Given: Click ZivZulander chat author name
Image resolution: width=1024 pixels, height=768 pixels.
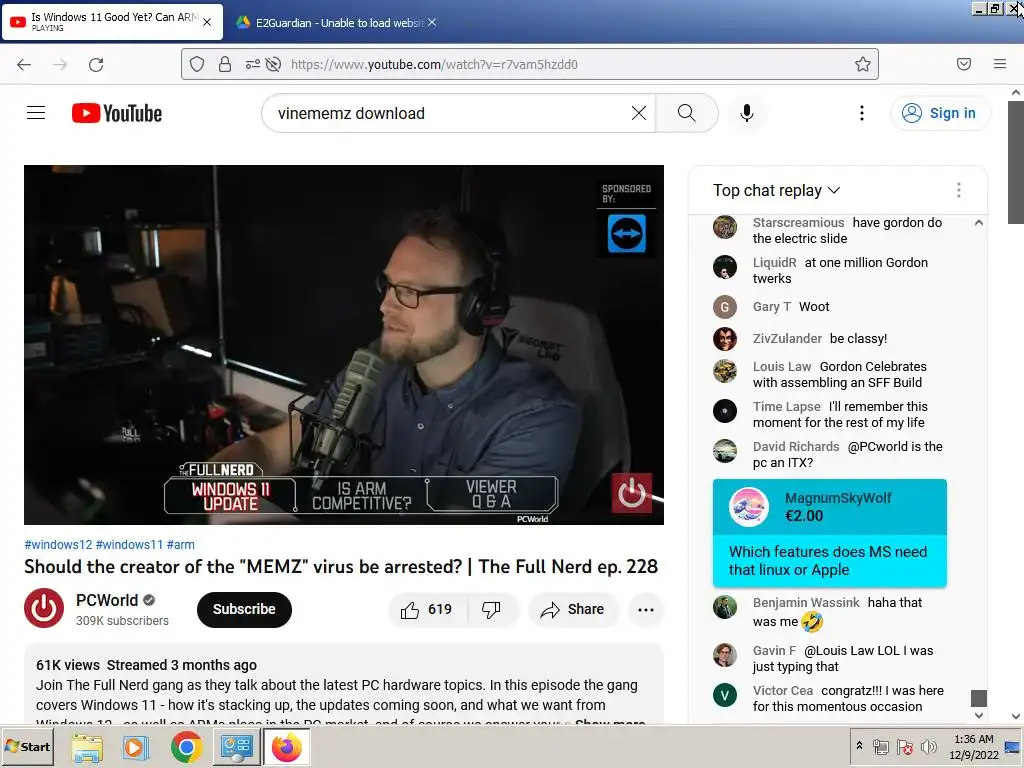Looking at the screenshot, I should tap(787, 338).
